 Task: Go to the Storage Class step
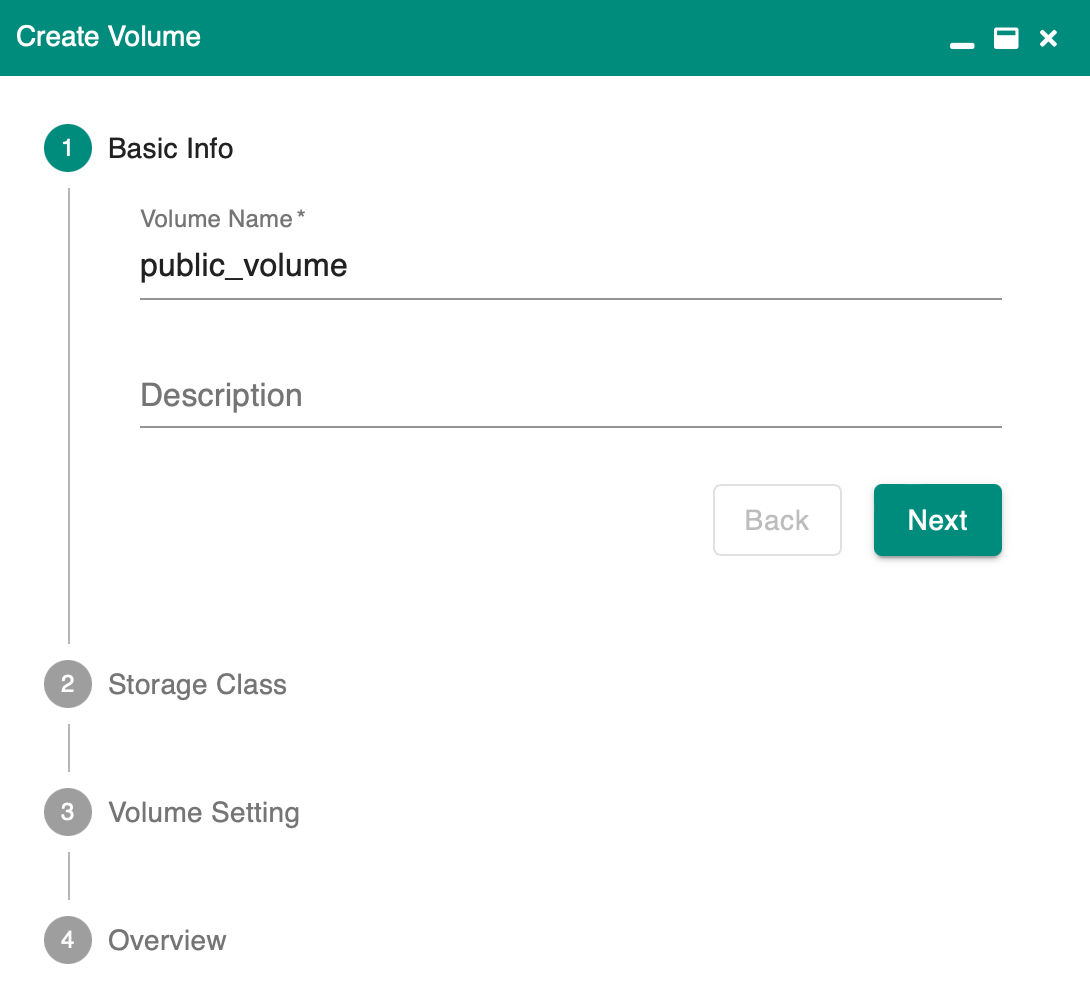[x=197, y=685]
